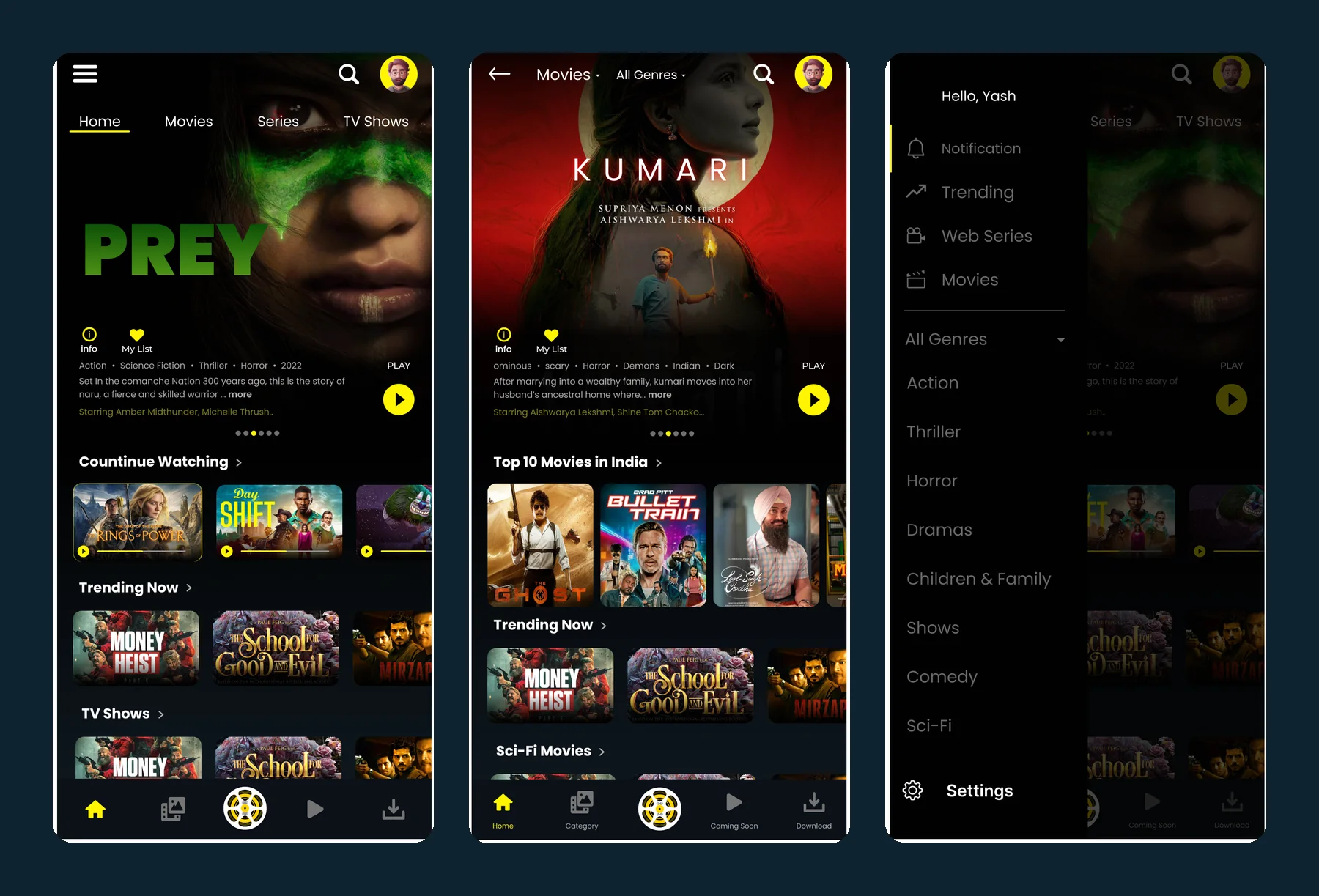Play Prey with yellow play button
The width and height of the screenshot is (1319, 896).
[399, 400]
